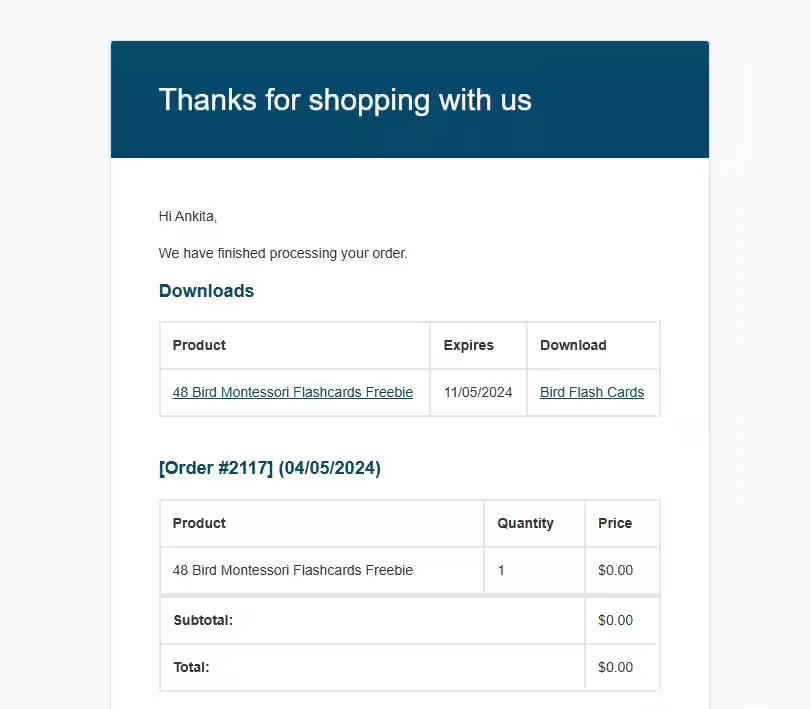The image size is (811, 709).
Task: Open the 48 Bird Montessori Flashcards Freebie link
Action: 293,392
